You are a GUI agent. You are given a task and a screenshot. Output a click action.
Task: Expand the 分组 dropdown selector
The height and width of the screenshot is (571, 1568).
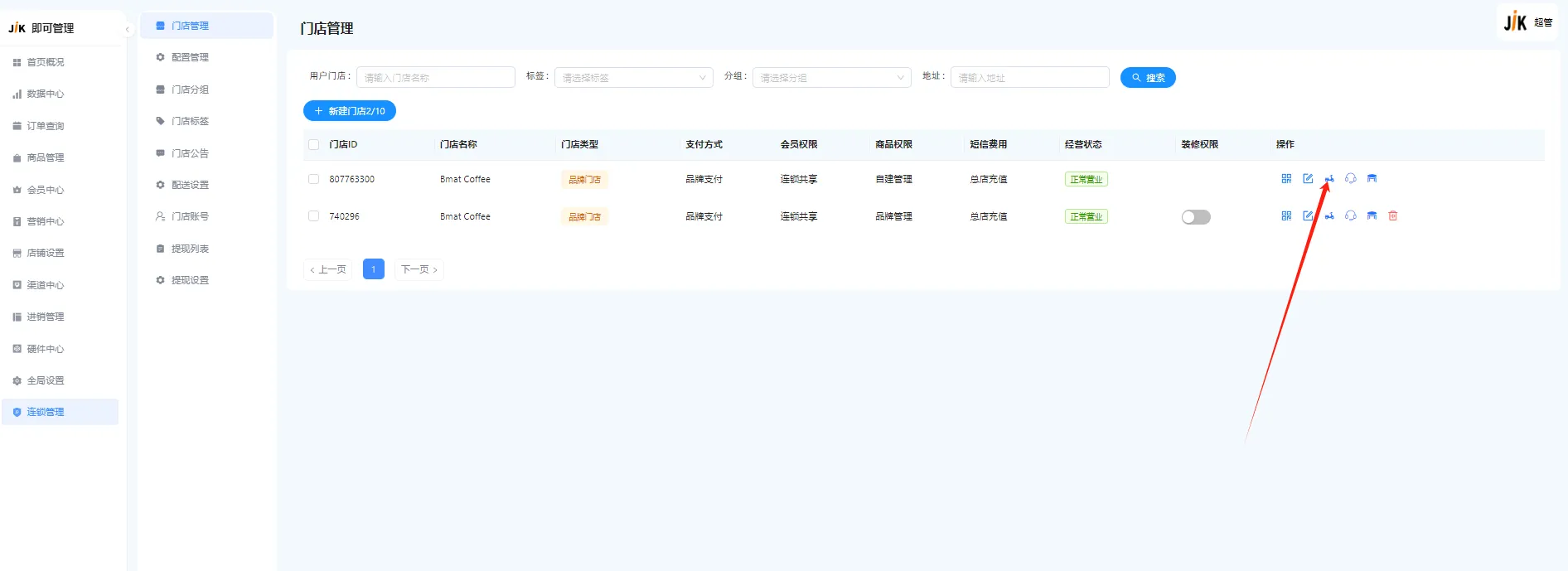point(831,78)
